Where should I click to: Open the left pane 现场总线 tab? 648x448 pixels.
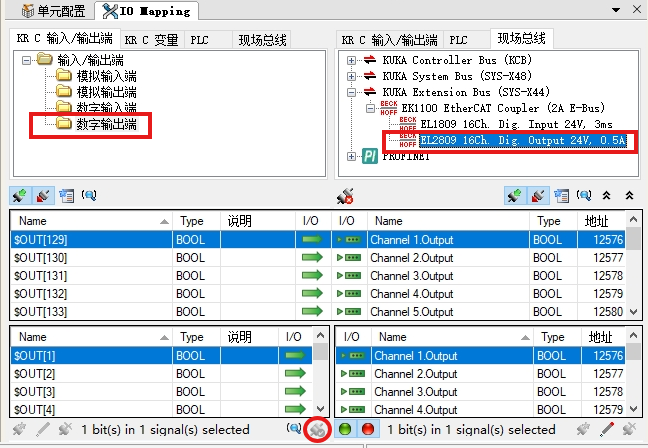[x=262, y=40]
